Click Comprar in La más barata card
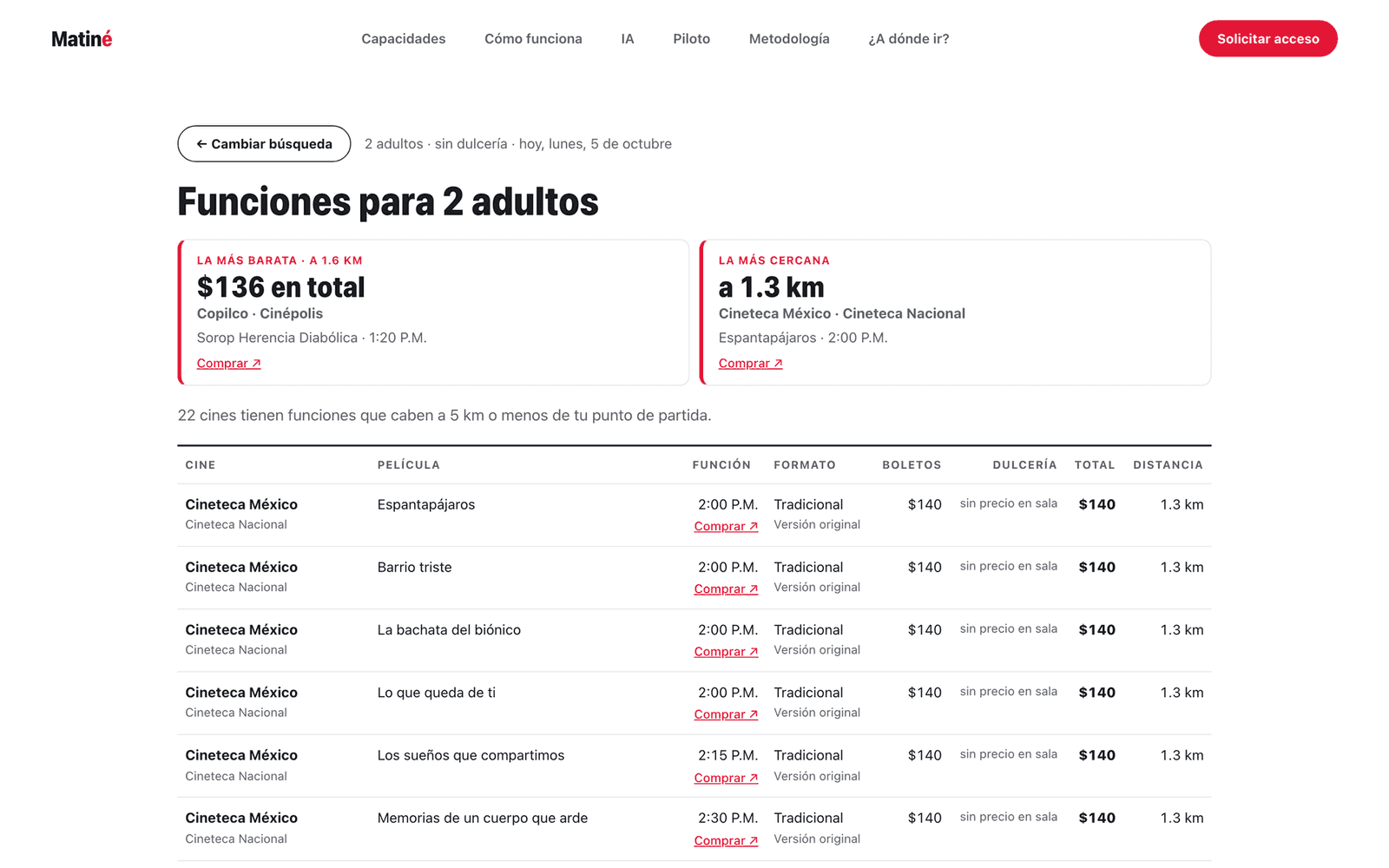This screenshot has height=868, width=1389. point(229,364)
